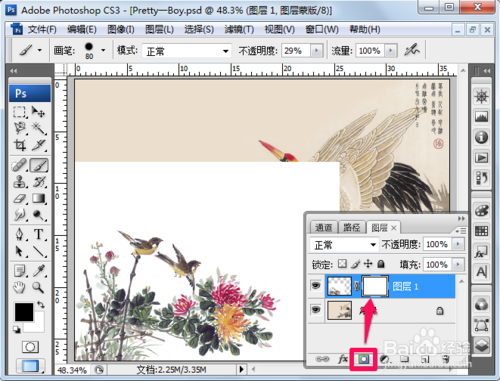500x381 pixels.
Task: Click the delete layer trash icon
Action: tap(446, 359)
